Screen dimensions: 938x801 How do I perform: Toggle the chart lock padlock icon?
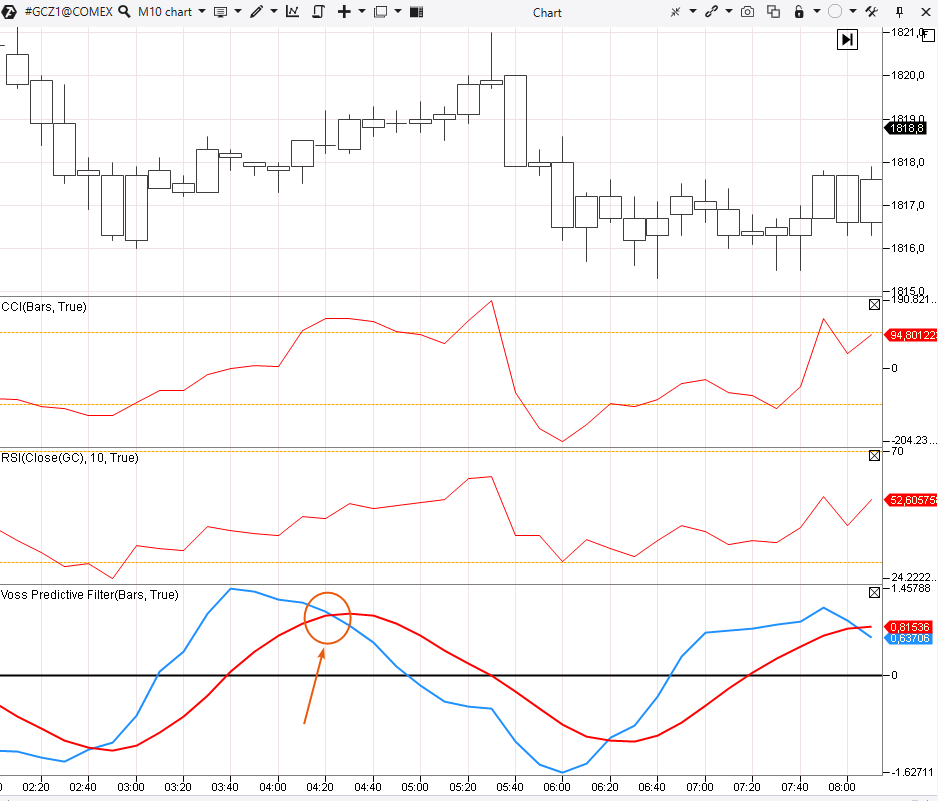pyautogui.click(x=799, y=12)
